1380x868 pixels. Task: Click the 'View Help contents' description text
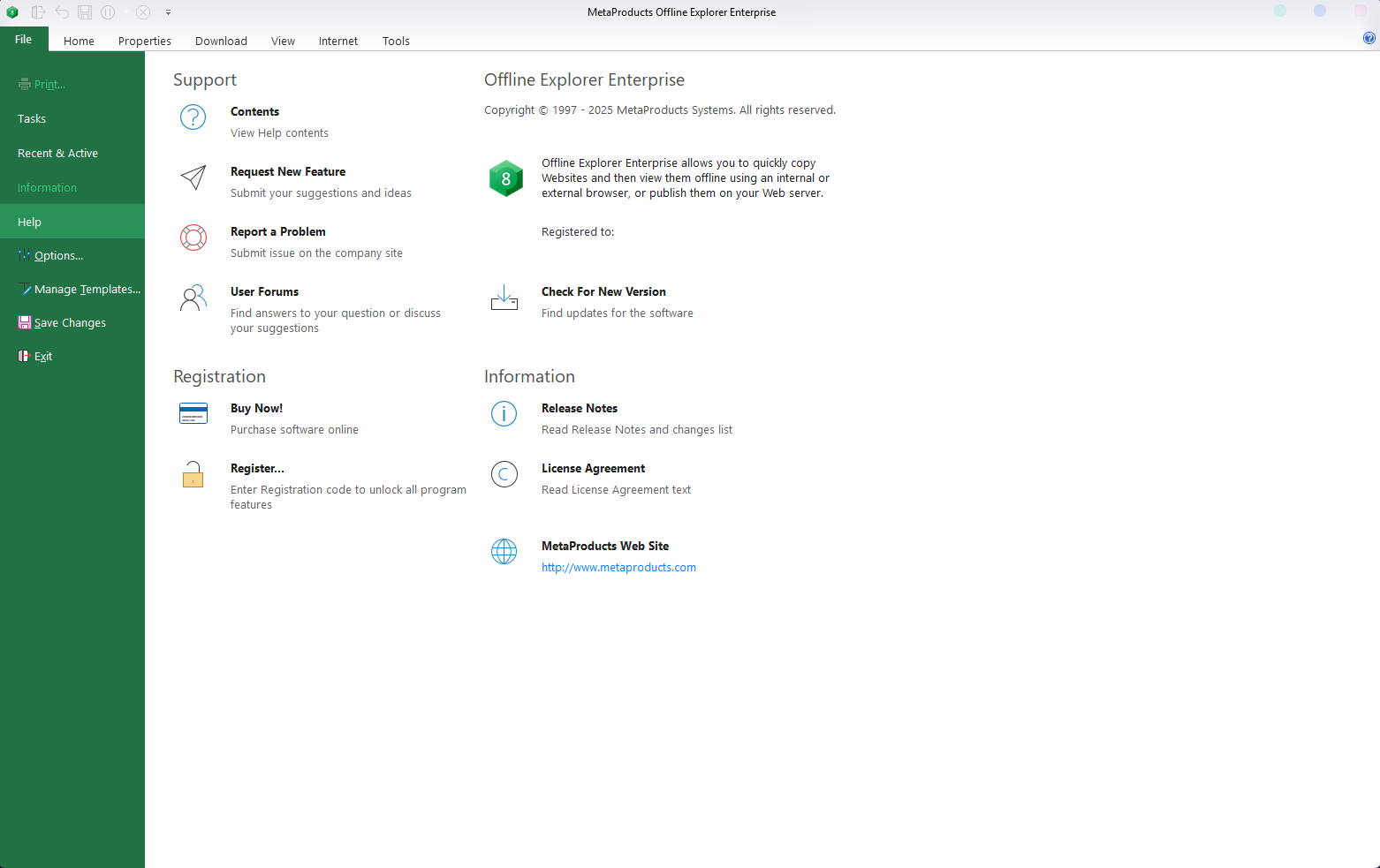point(279,133)
